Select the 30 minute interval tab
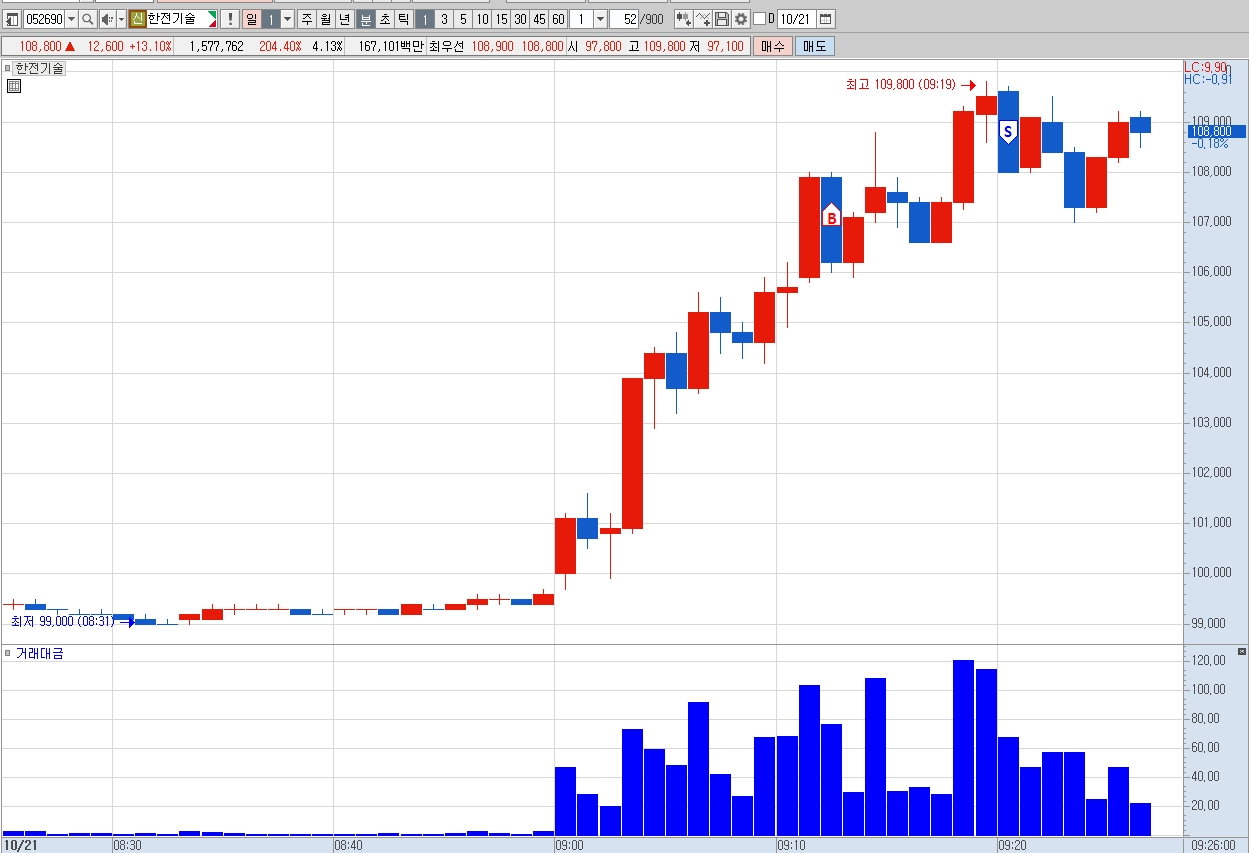Viewport: 1249px width, 853px height. 520,19
